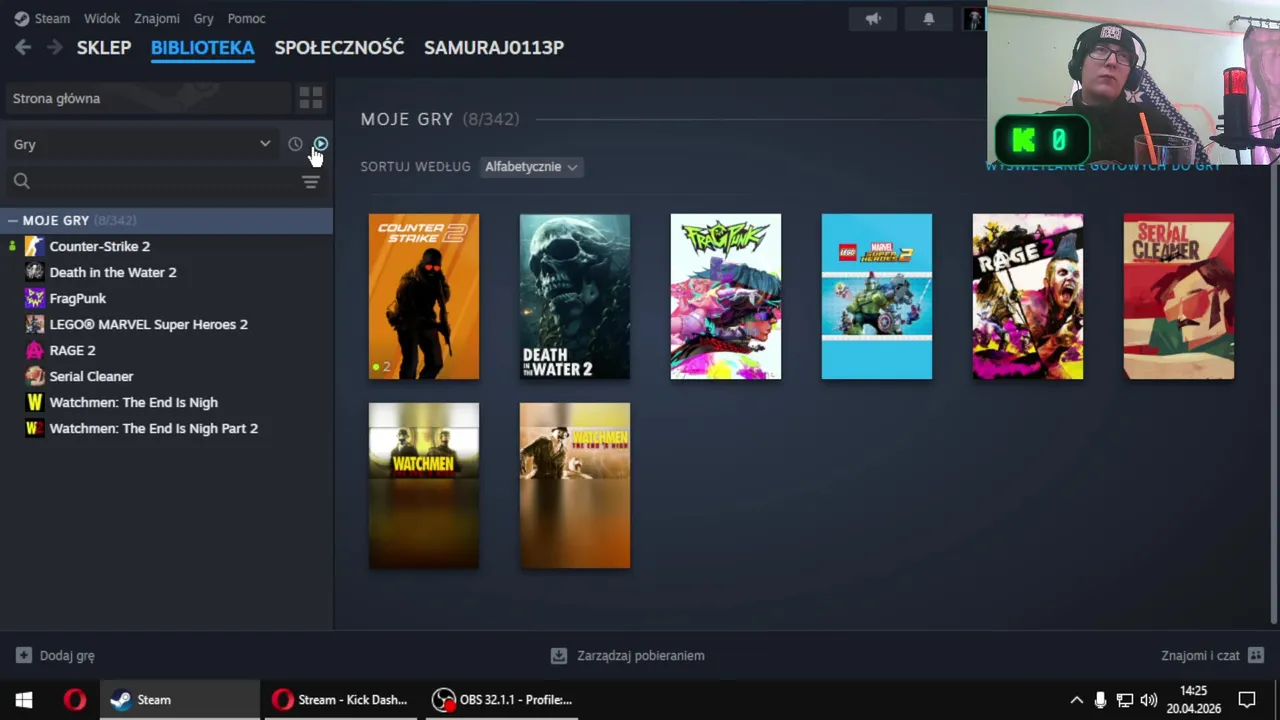Viewport: 1280px width, 720px height.
Task: Open the taskbar clock showing 14:25
Action: [1193, 700]
